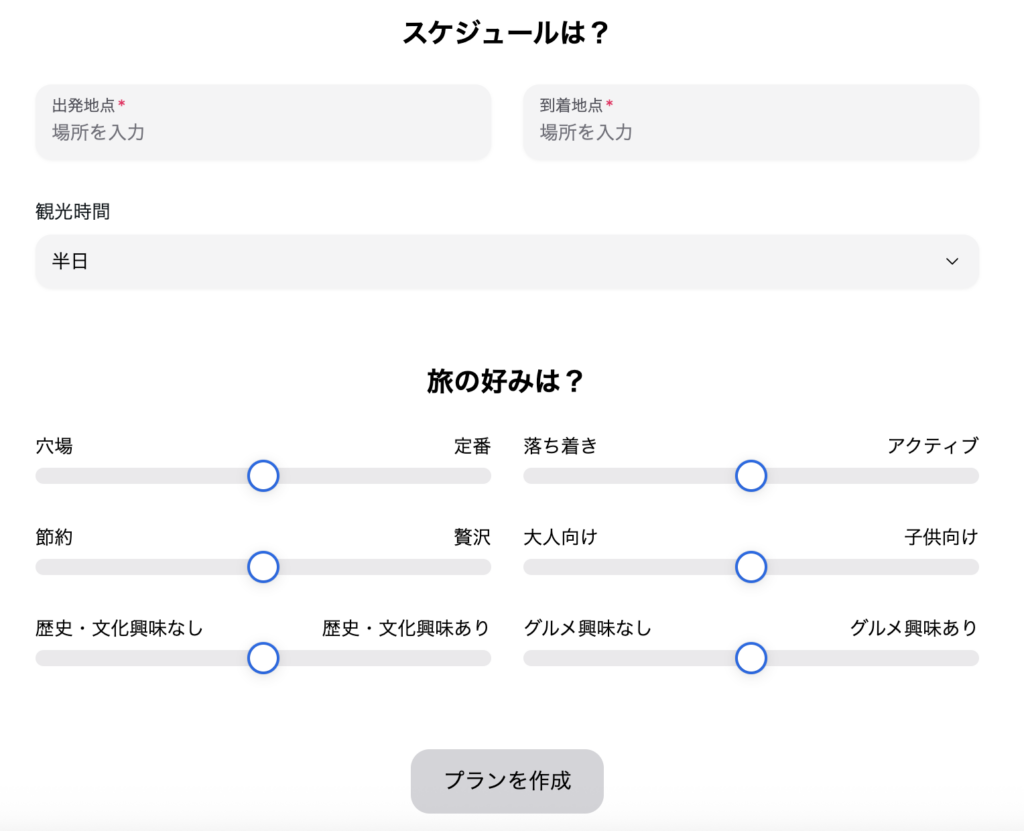This screenshot has height=831, width=1024.
Task: Select the グルメ interest slider thumb
Action: tap(751, 658)
